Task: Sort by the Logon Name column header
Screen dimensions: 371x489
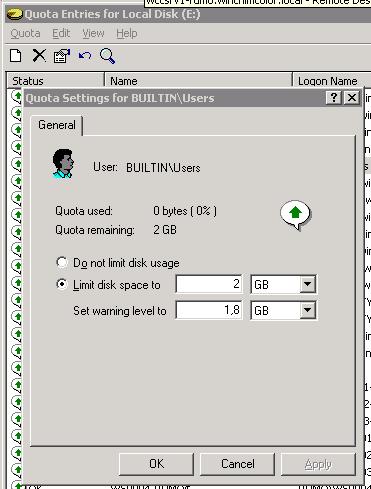Action: 332,81
